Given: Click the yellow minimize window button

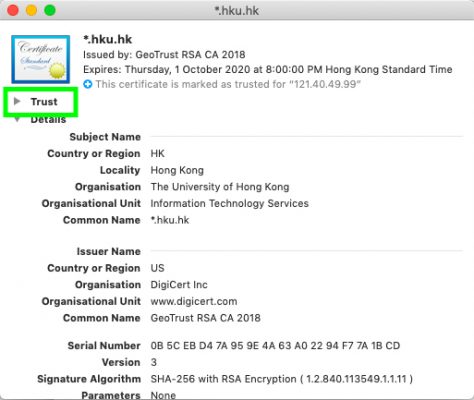Looking at the screenshot, I should pyautogui.click(x=31, y=10).
